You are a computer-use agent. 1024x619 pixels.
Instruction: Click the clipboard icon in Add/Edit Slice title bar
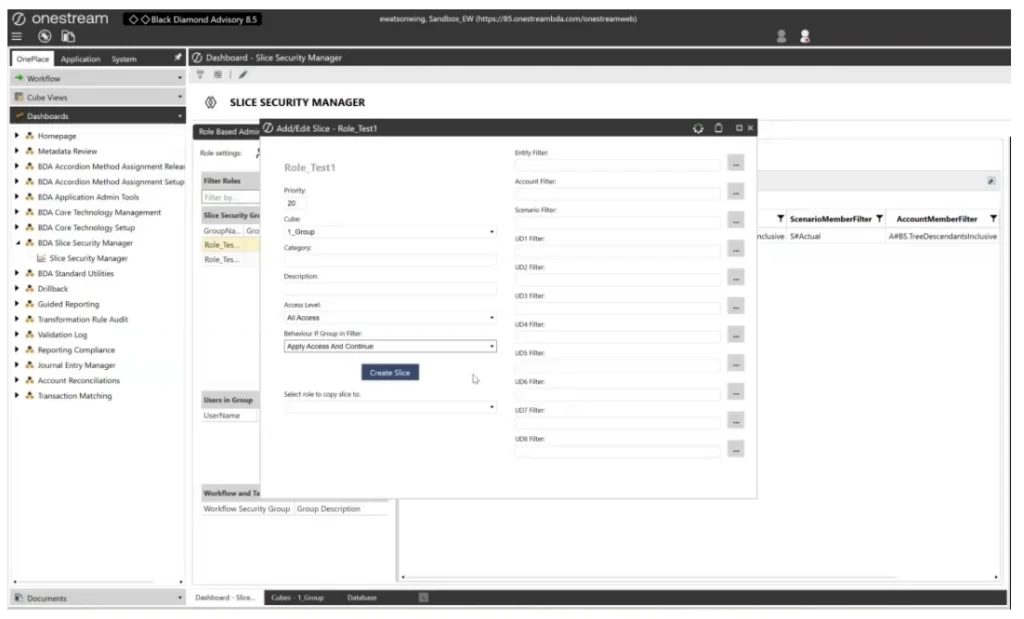pos(718,129)
